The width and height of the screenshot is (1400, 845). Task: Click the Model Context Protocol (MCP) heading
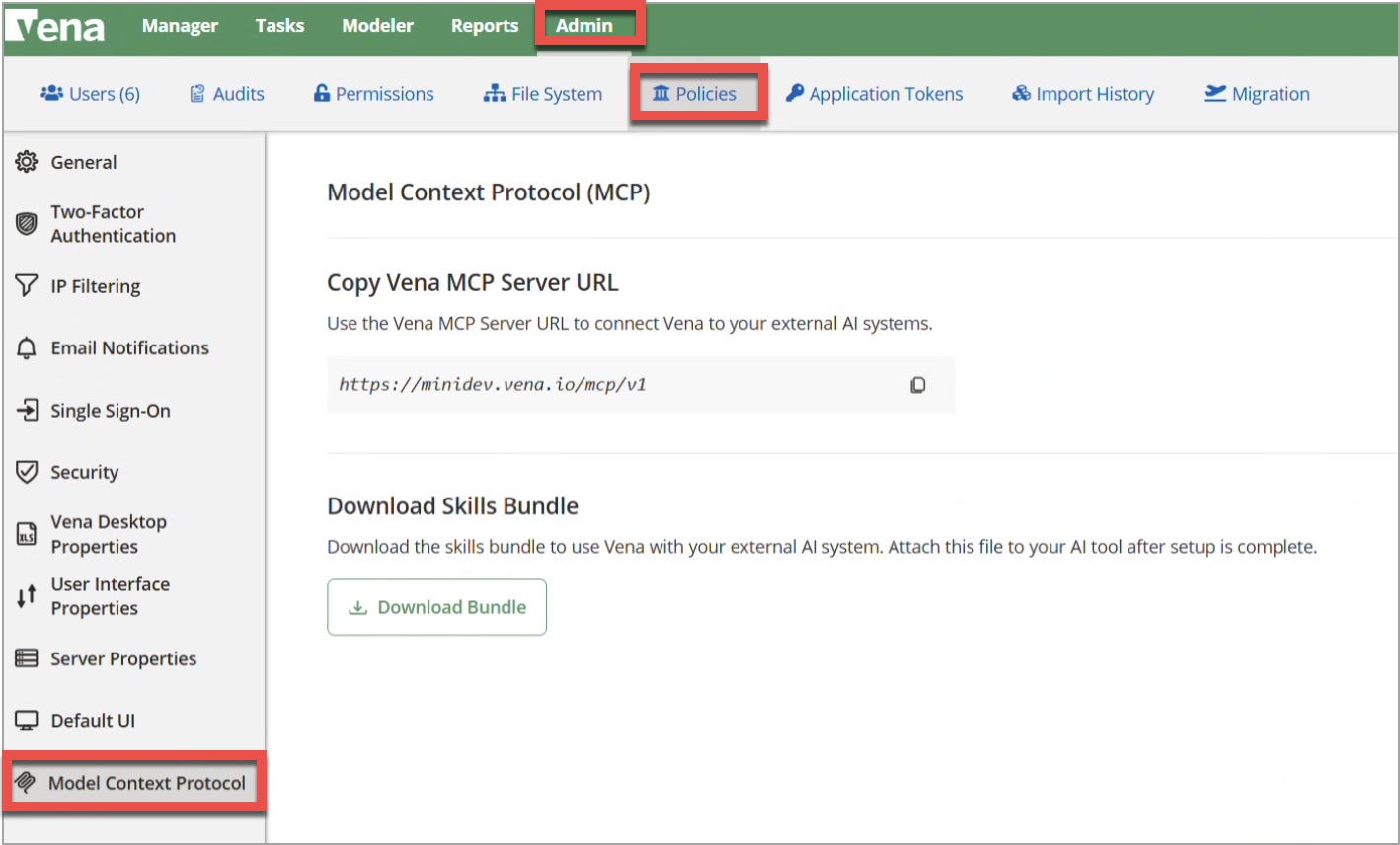(x=489, y=192)
